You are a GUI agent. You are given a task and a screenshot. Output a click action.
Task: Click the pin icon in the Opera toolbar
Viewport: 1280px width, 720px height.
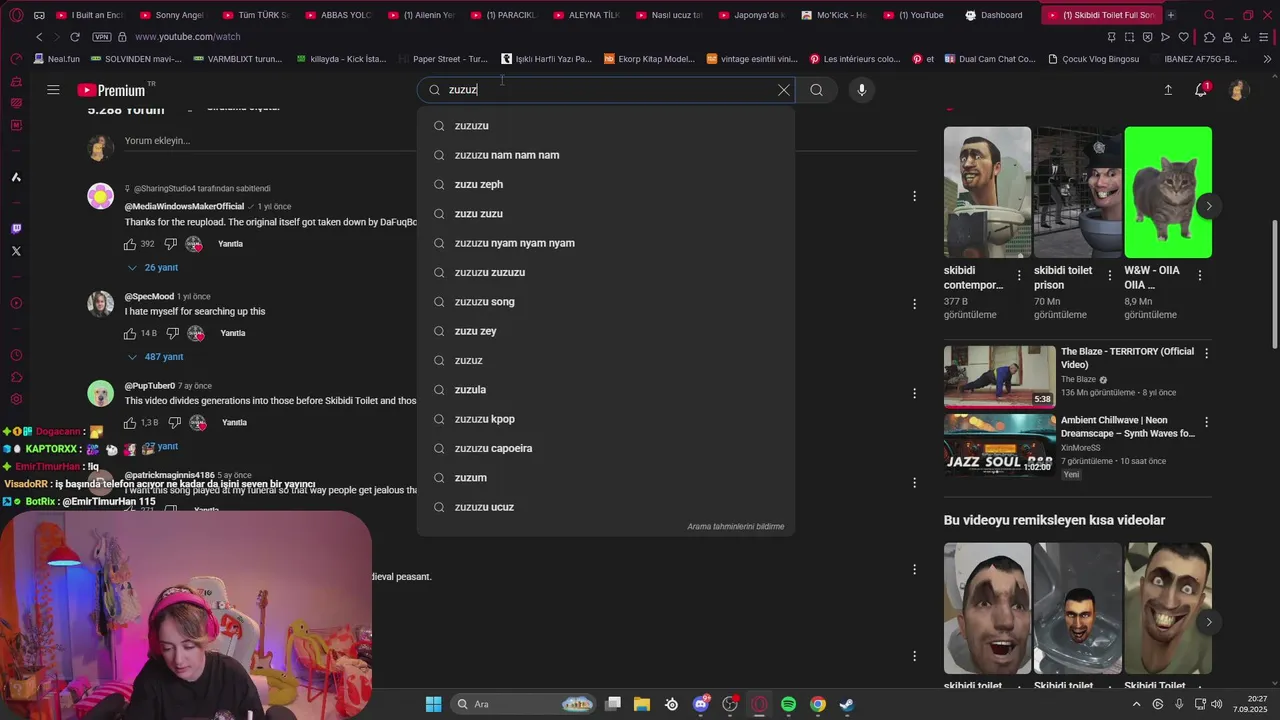(x=1111, y=37)
